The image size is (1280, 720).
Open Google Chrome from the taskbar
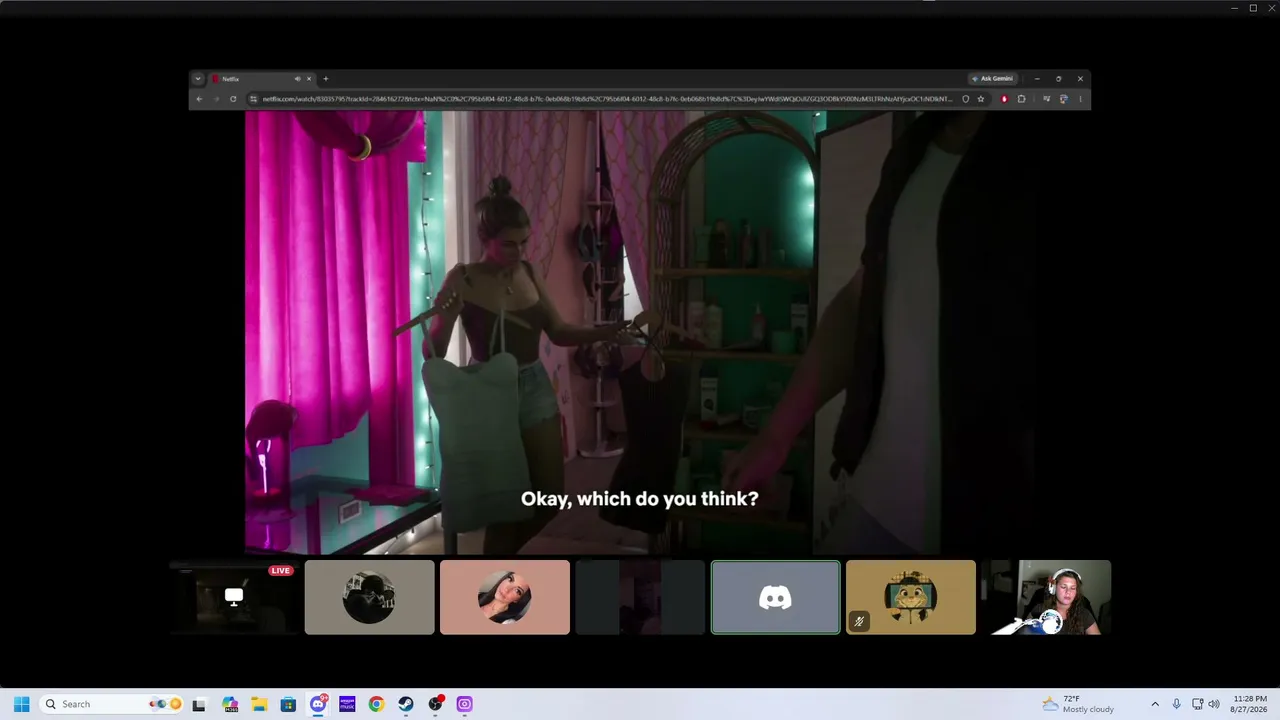point(376,704)
